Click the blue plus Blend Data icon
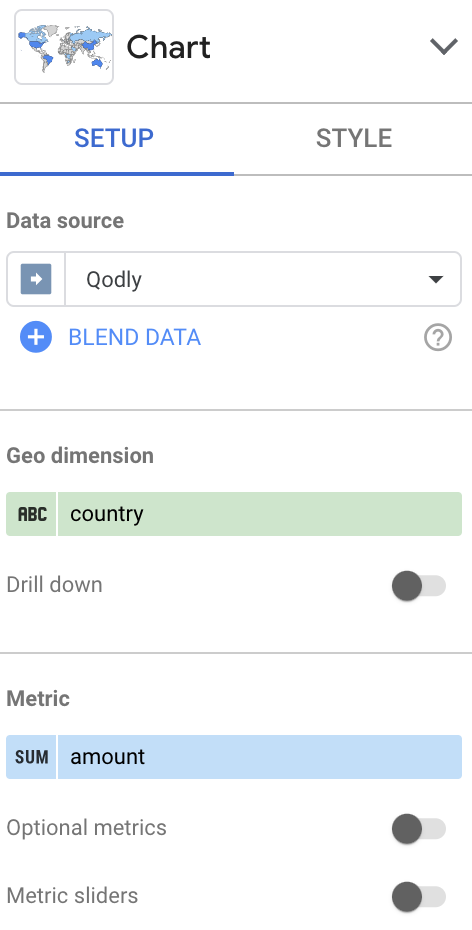472x930 pixels. [x=36, y=337]
